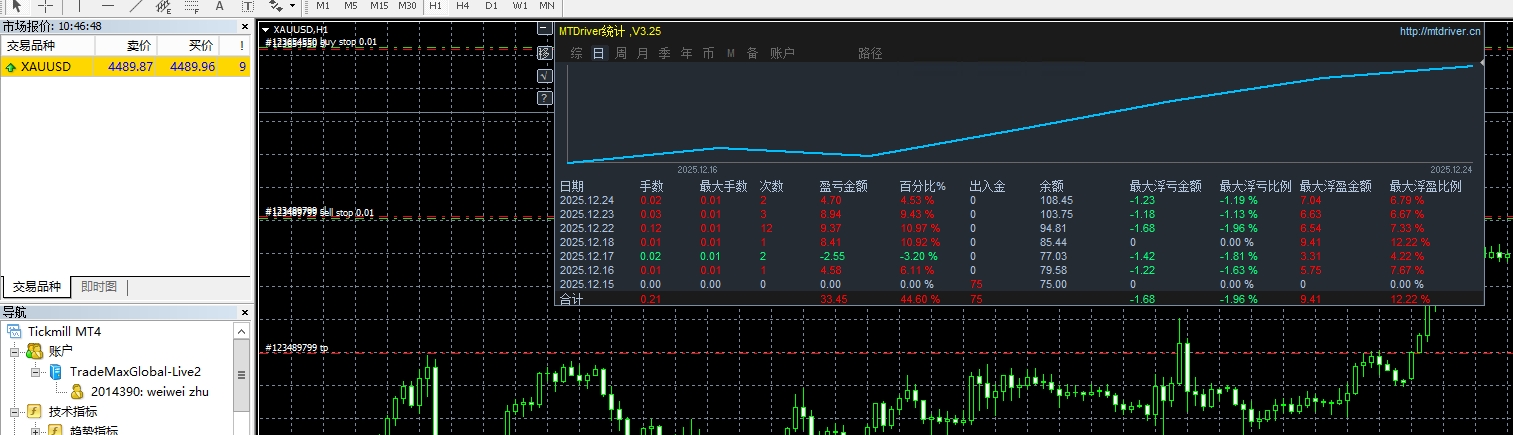1513x435 pixels.
Task: Open the 季 quarterly statistics tab
Action: (x=664, y=54)
